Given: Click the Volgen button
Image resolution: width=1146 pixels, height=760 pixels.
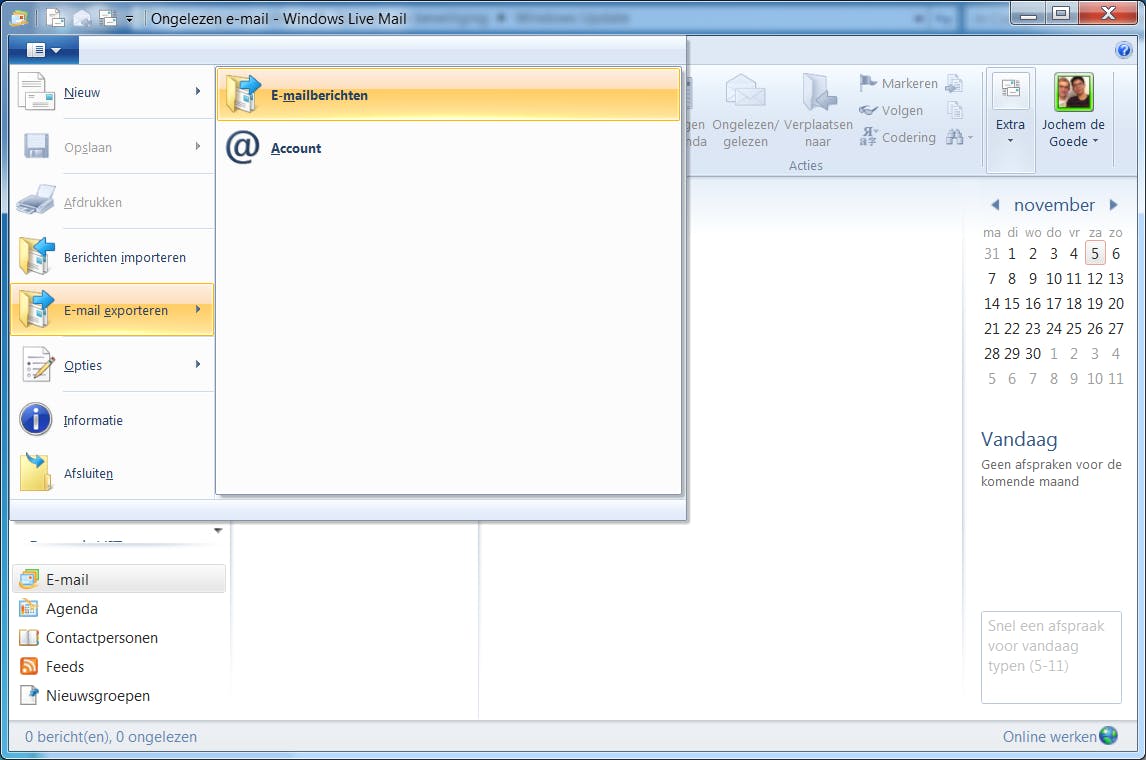Looking at the screenshot, I should (891, 110).
